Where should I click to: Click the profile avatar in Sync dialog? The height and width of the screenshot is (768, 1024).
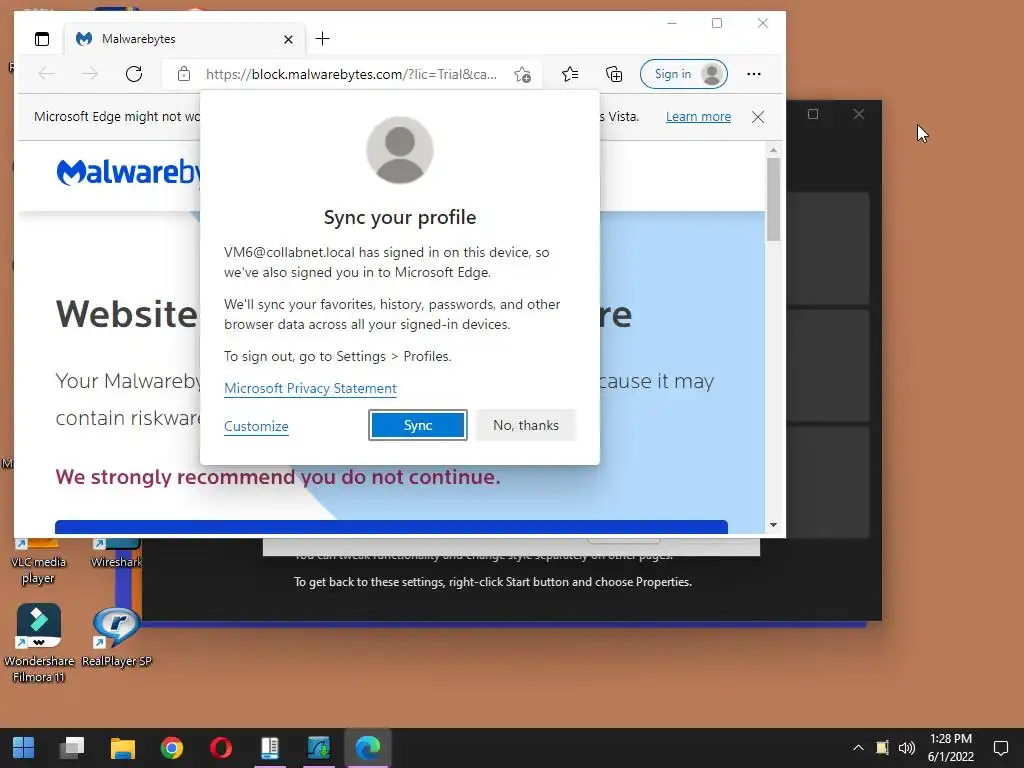click(400, 150)
